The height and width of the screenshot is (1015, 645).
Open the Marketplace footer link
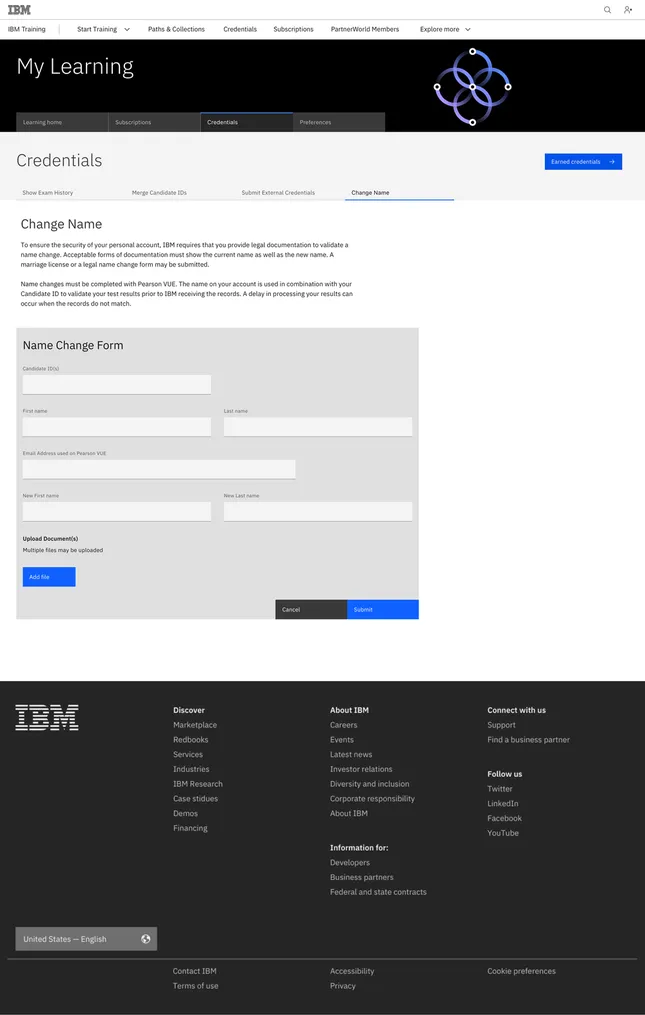pos(195,725)
